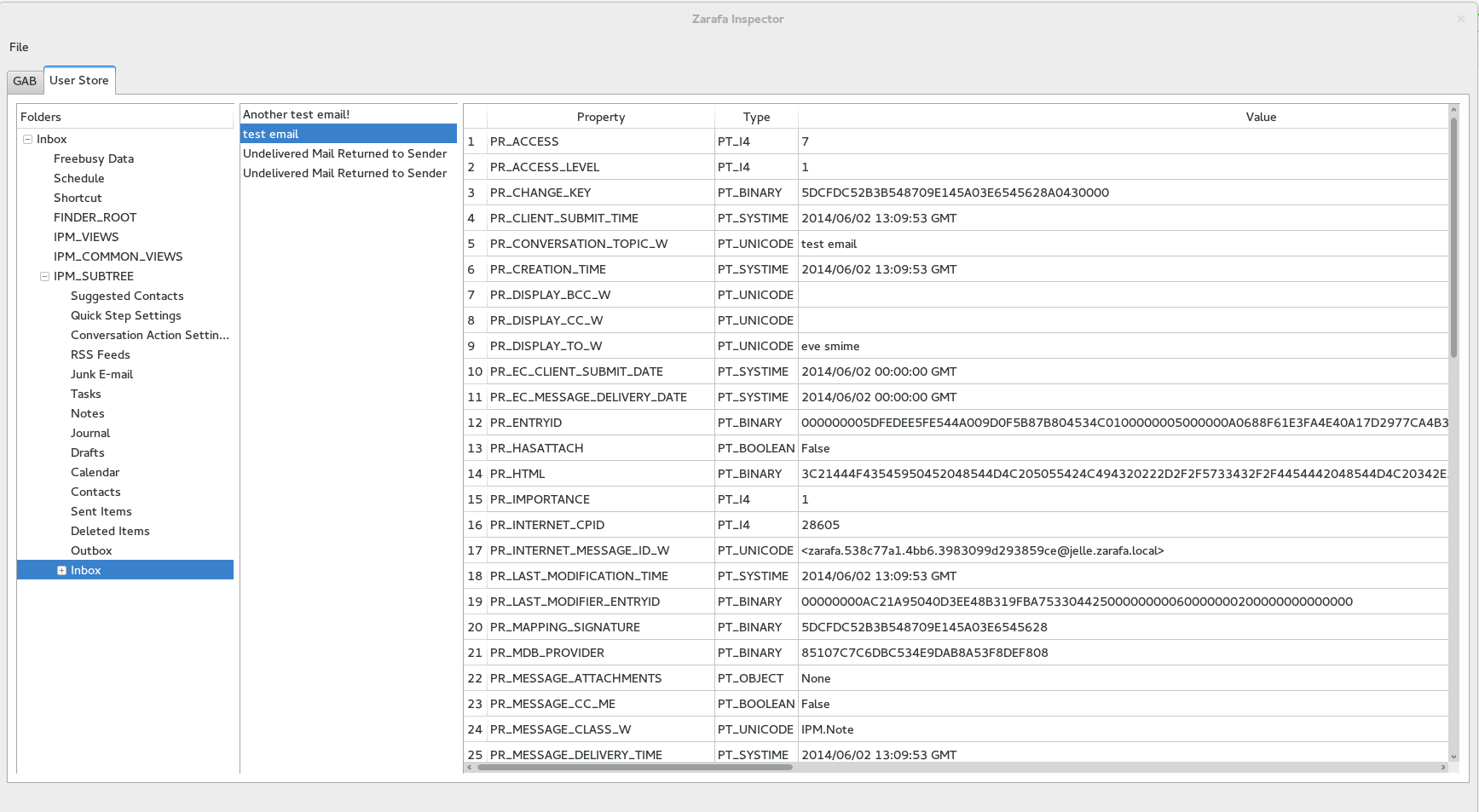Open the Outbox folder
Image resolution: width=1479 pixels, height=812 pixels.
tap(91, 550)
